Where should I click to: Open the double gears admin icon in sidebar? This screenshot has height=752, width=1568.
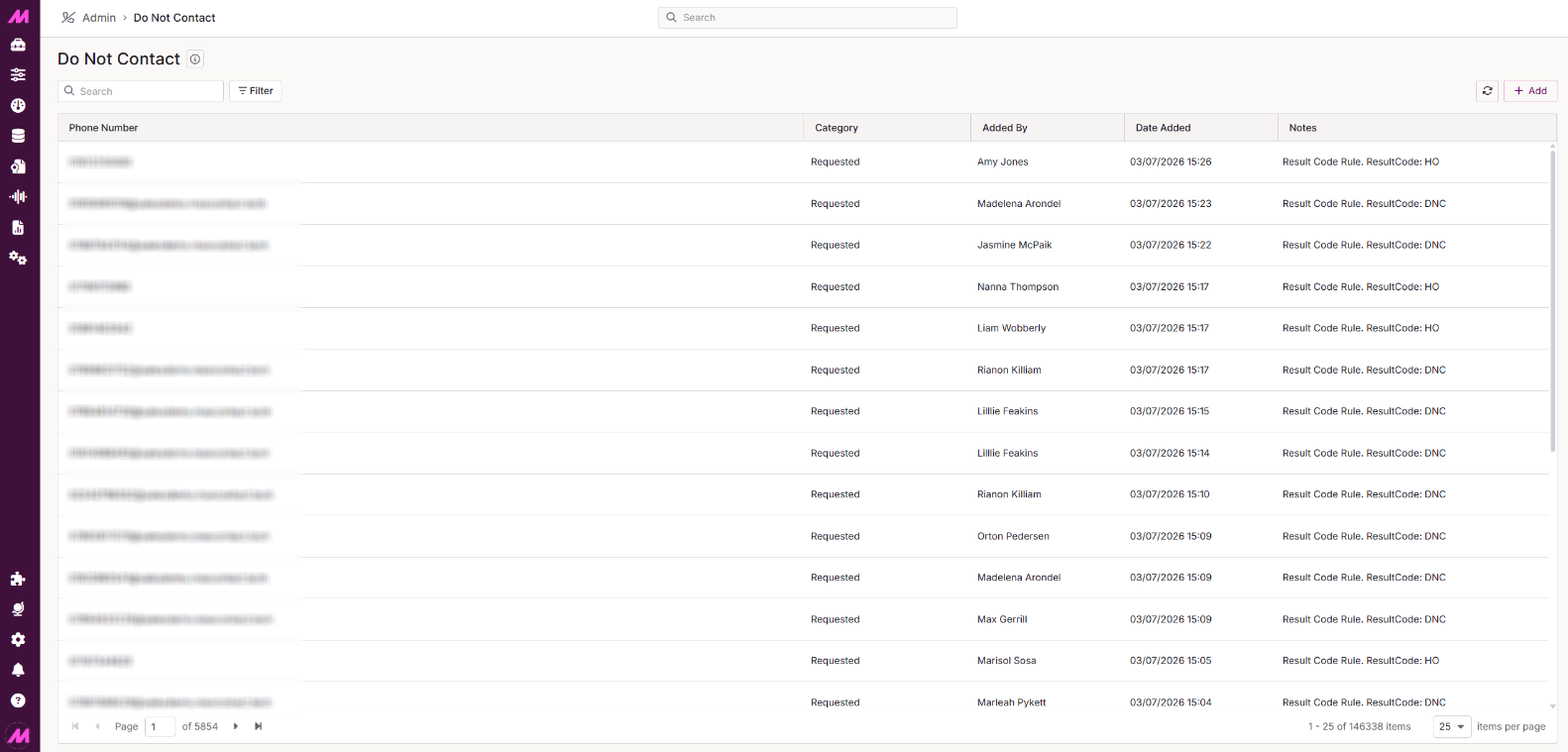[18, 258]
